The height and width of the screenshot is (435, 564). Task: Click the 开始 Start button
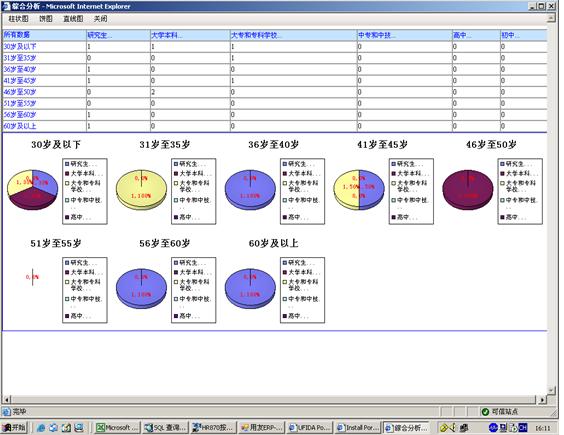coord(15,427)
